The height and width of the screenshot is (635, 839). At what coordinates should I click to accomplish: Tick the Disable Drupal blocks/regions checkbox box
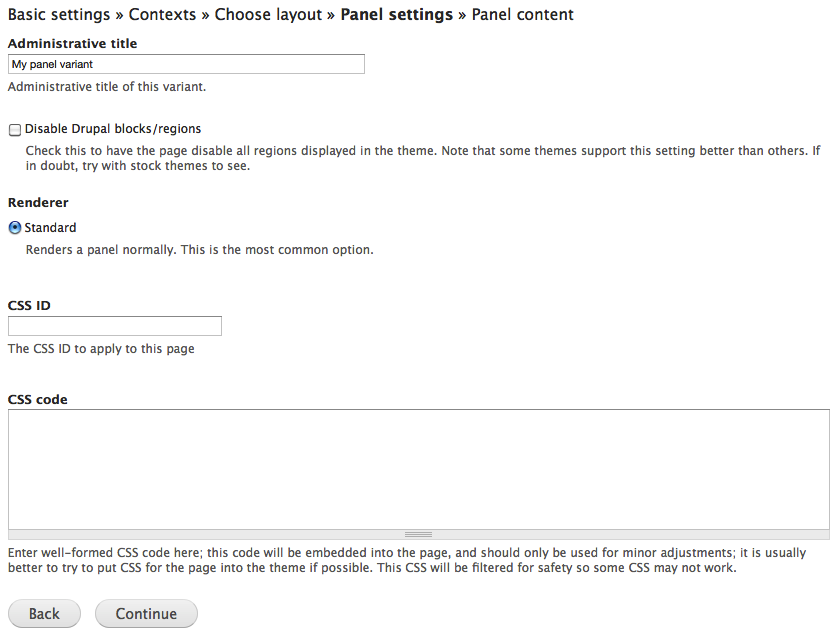coord(15,130)
